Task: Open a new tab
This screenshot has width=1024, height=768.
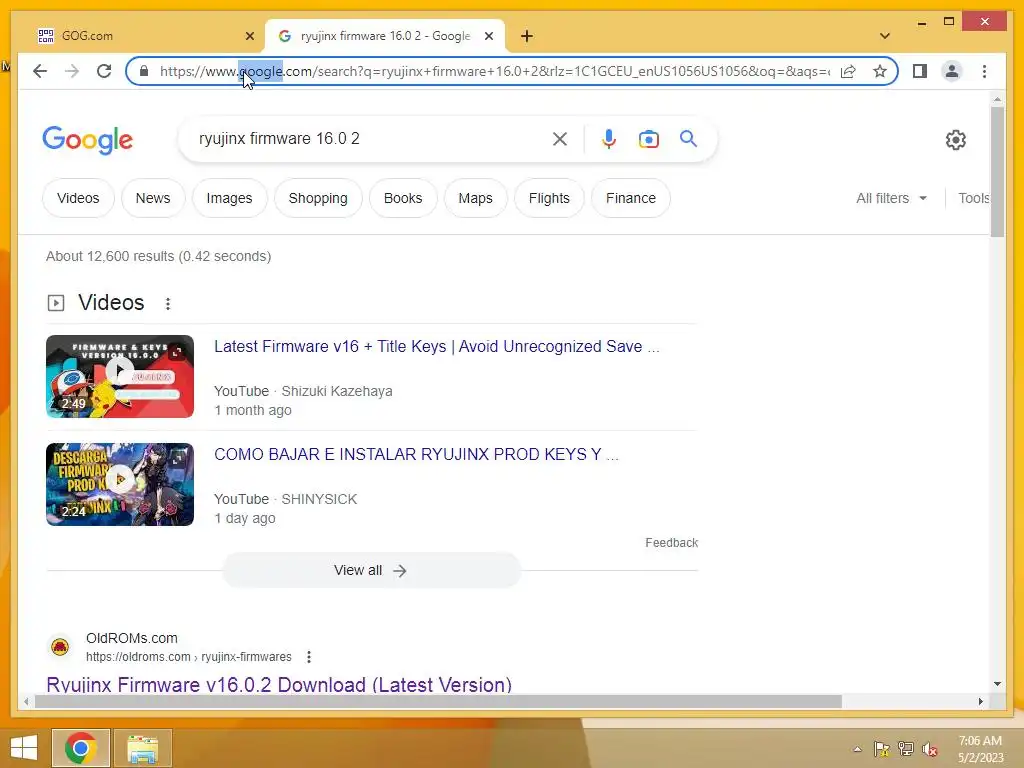Action: coord(527,36)
